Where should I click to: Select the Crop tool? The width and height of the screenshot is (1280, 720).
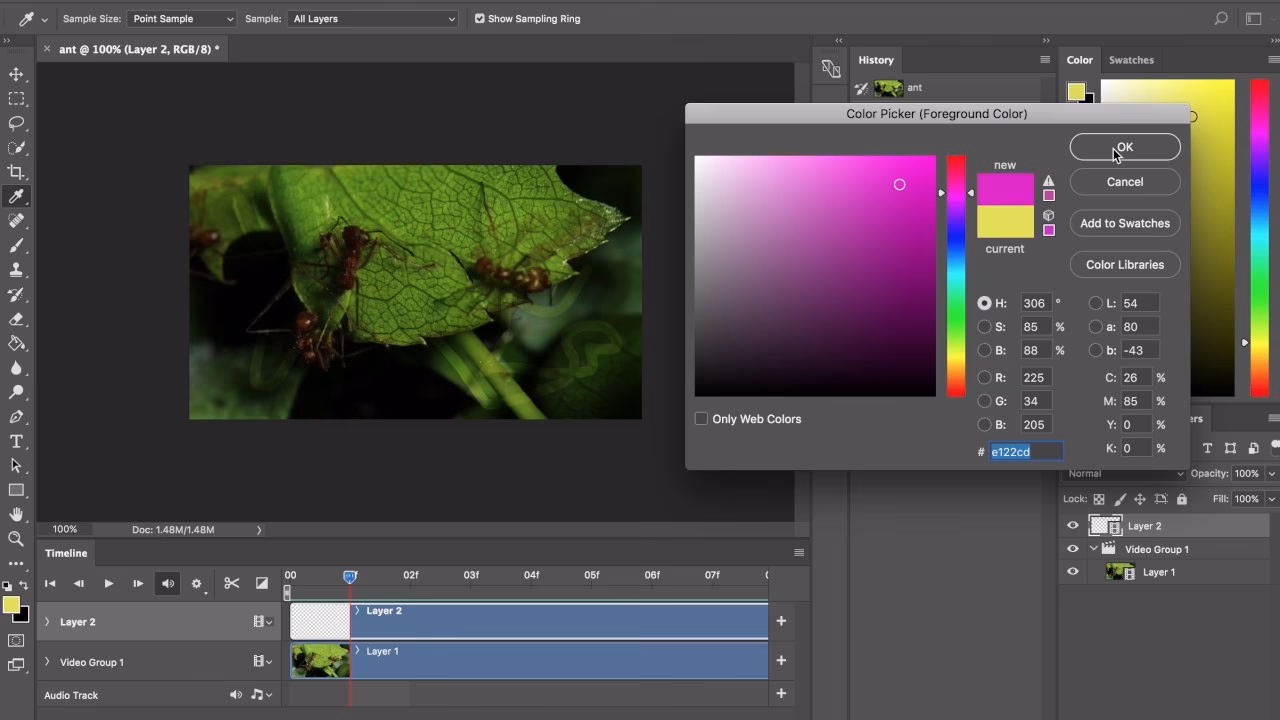(15, 172)
